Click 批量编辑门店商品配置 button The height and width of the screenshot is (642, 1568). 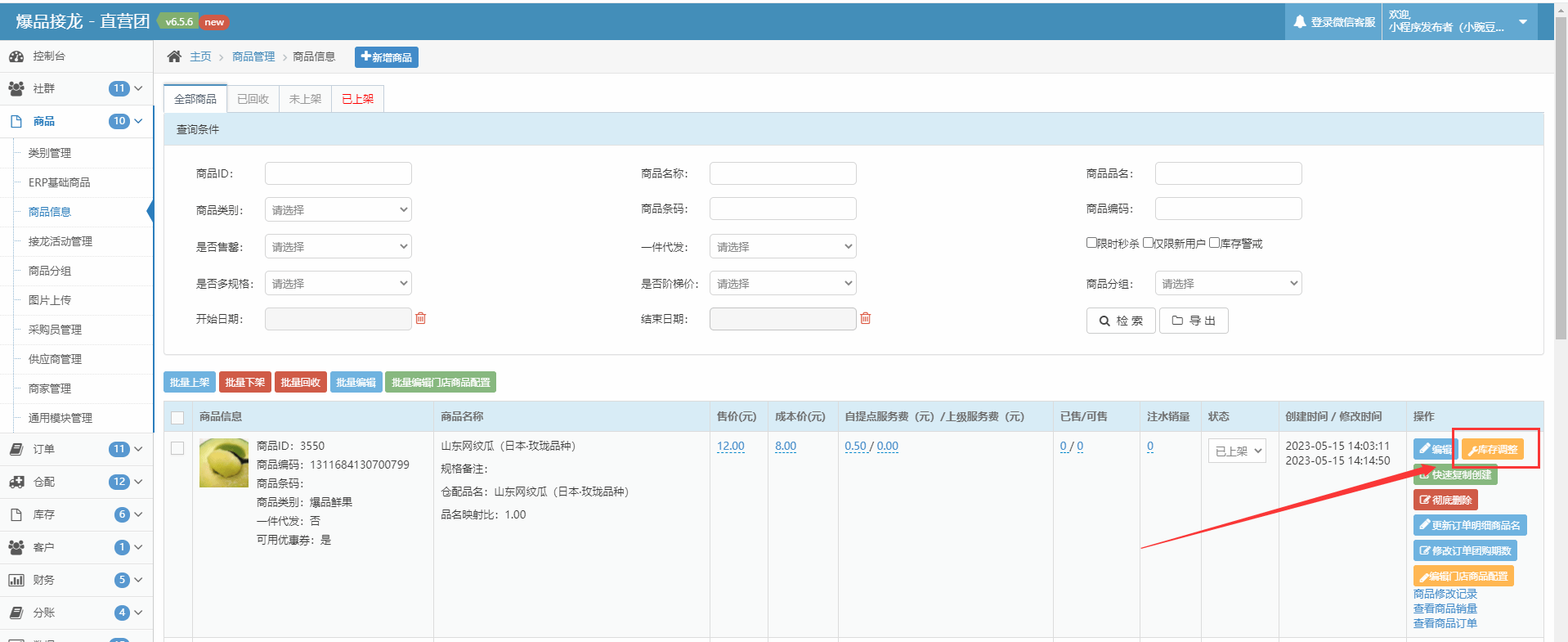point(441,382)
